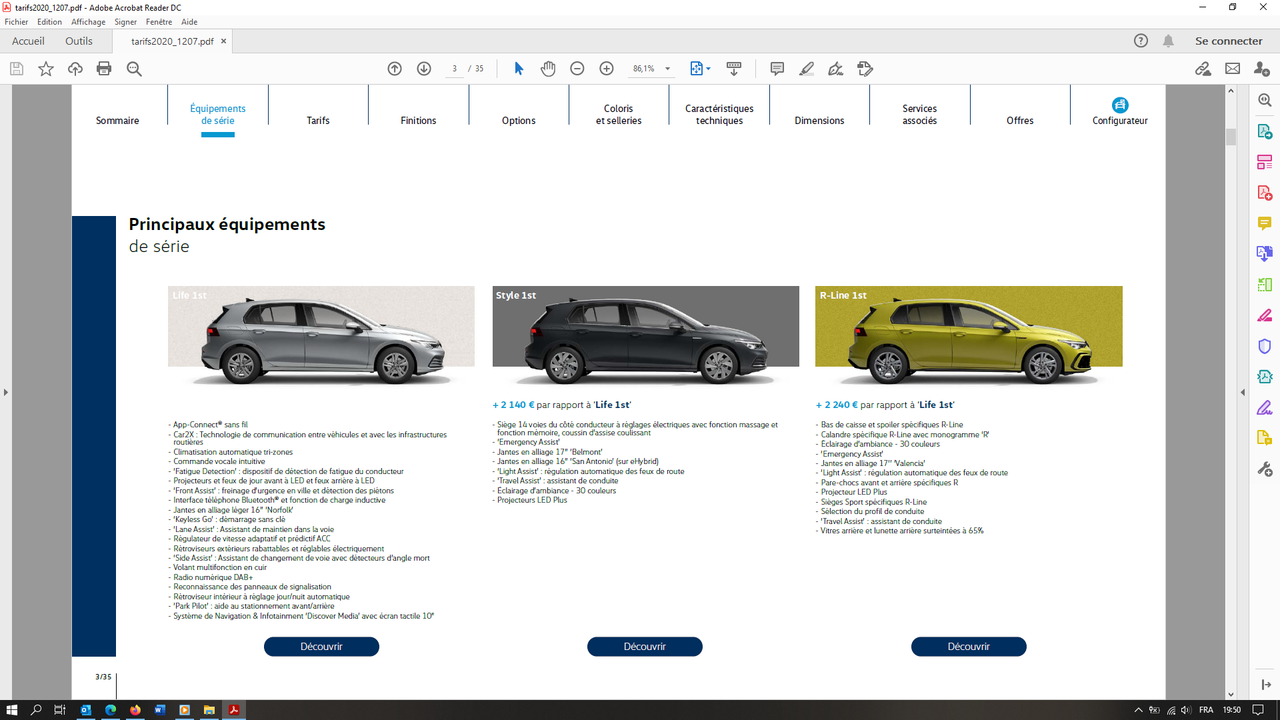Viewport: 1280px width, 720px height.
Task: Open Comment tool in right sidebar
Action: (x=1265, y=223)
